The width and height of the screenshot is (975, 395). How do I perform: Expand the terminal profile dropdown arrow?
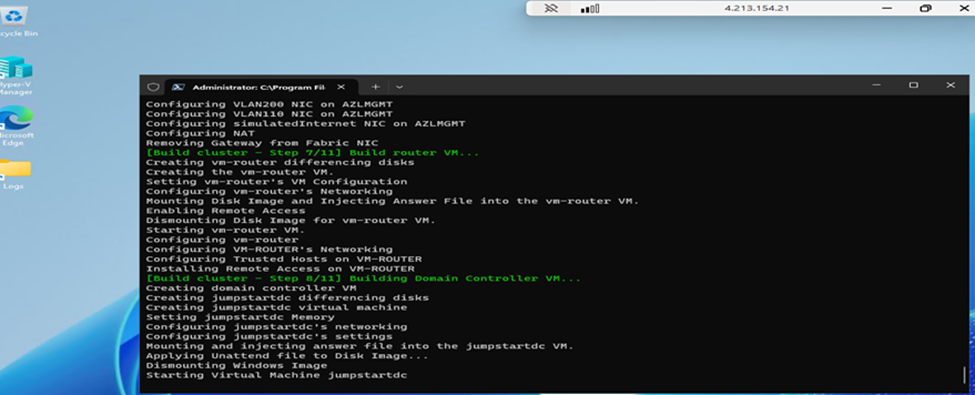coord(399,87)
